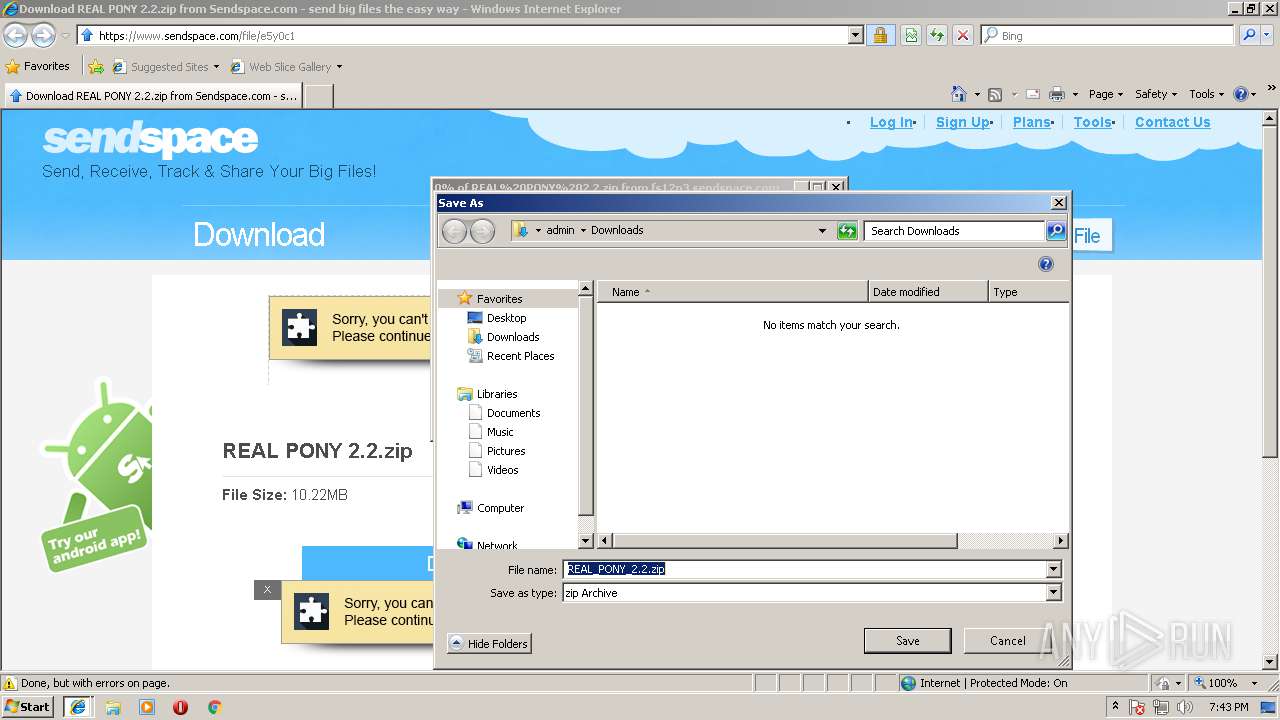This screenshot has width=1280, height=720.
Task: Click the Plans link
Action: click(1031, 122)
